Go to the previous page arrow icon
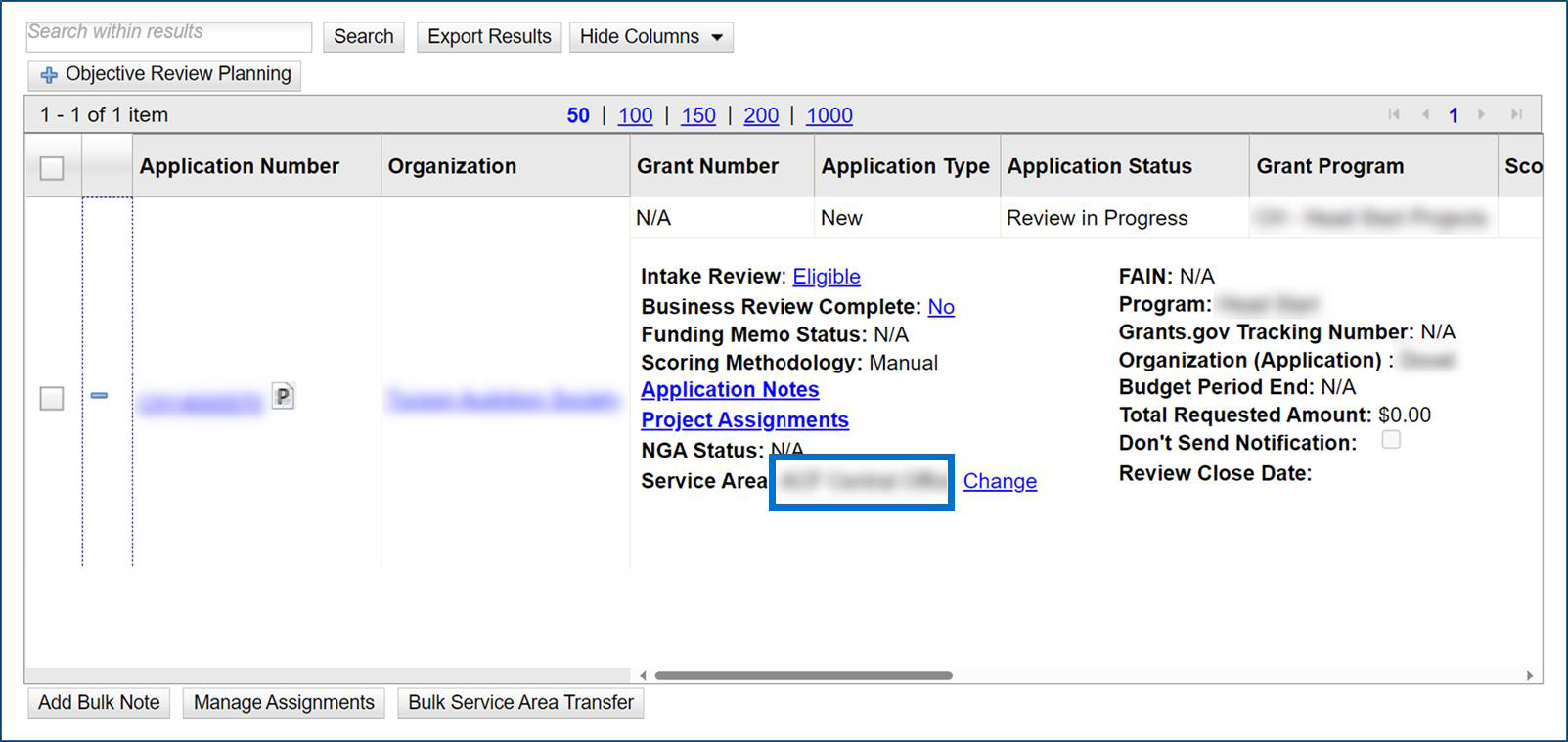The height and width of the screenshot is (742, 1568). (x=1425, y=115)
